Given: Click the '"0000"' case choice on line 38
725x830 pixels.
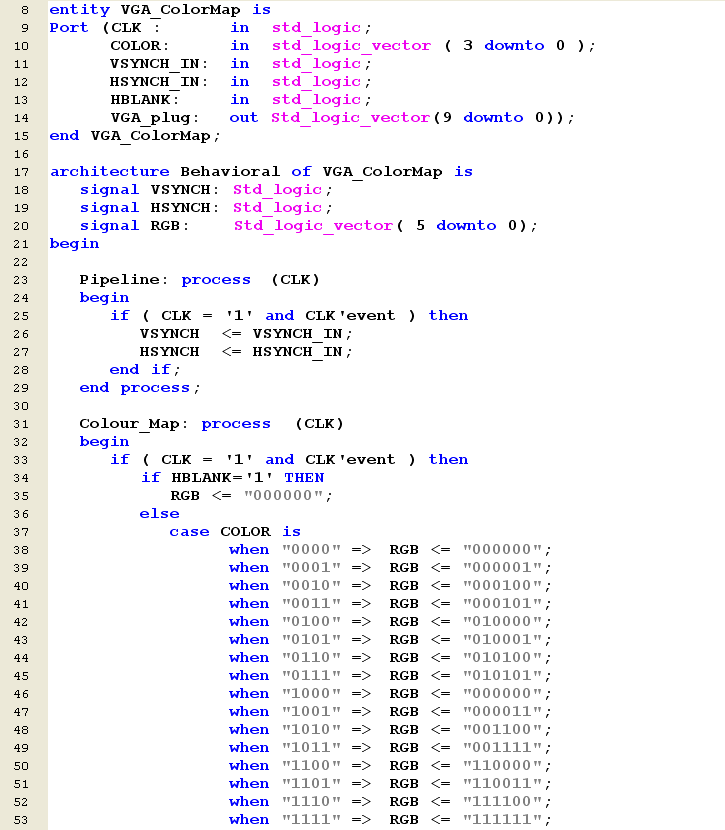Looking at the screenshot, I should point(311,549).
